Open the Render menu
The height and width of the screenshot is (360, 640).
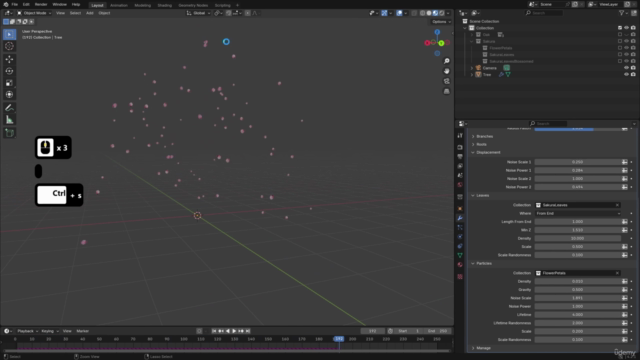click(x=41, y=4)
